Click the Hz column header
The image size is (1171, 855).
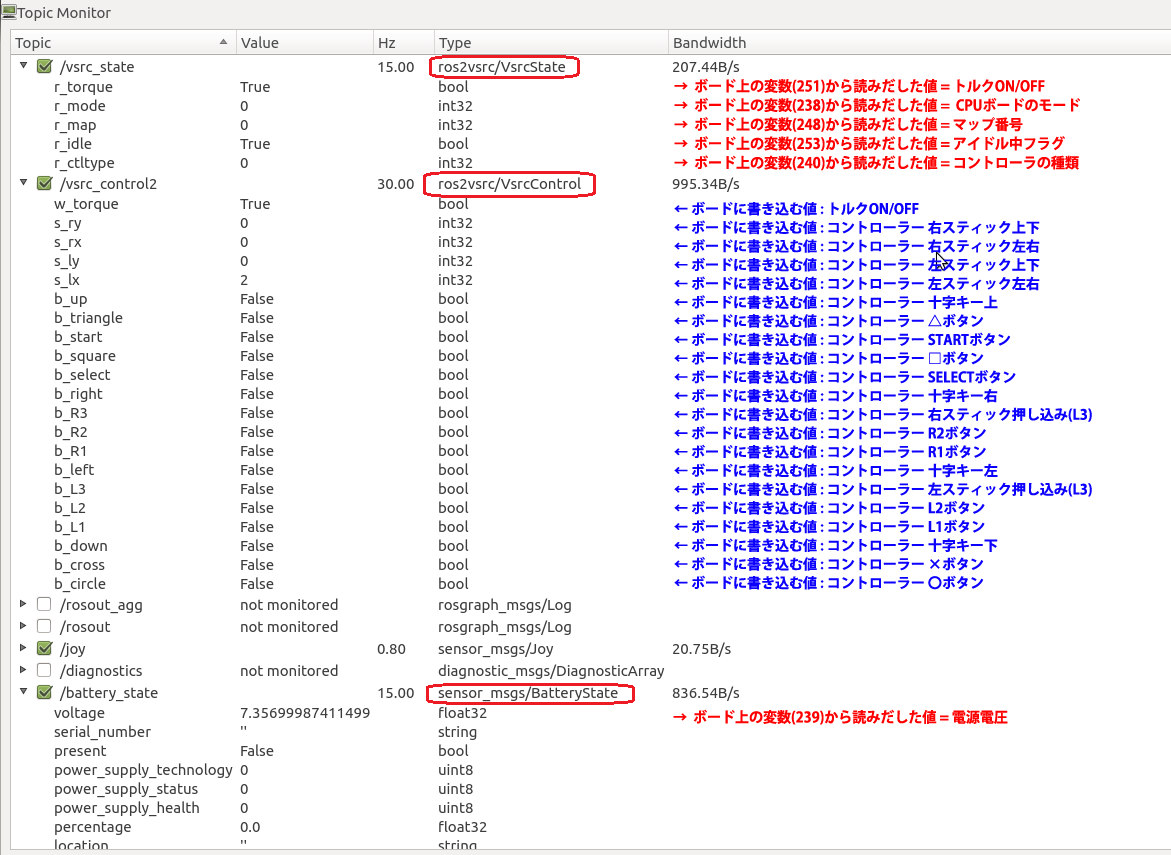tap(403, 43)
